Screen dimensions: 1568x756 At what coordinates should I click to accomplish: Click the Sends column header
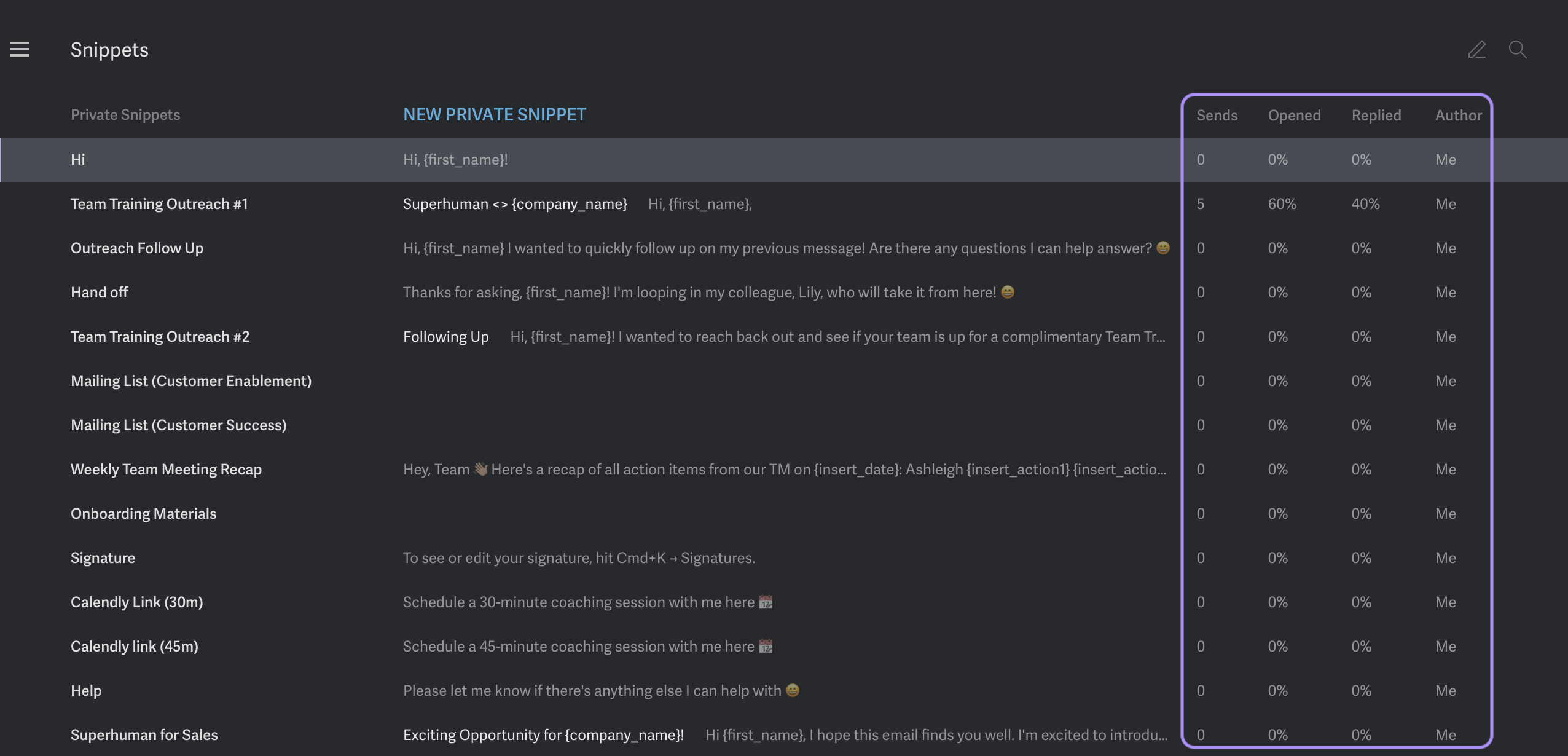1217,116
